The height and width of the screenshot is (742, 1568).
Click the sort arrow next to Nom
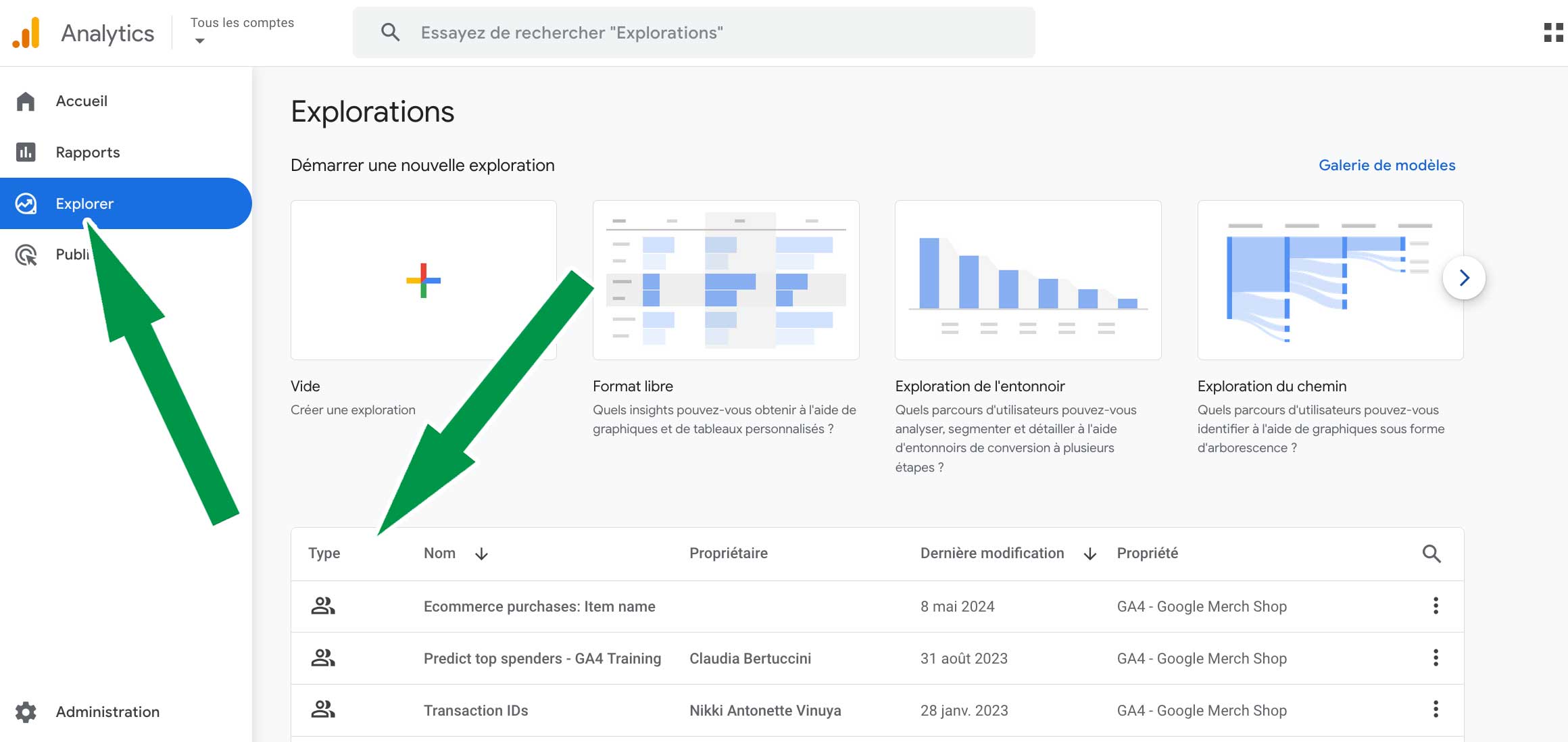coord(481,554)
